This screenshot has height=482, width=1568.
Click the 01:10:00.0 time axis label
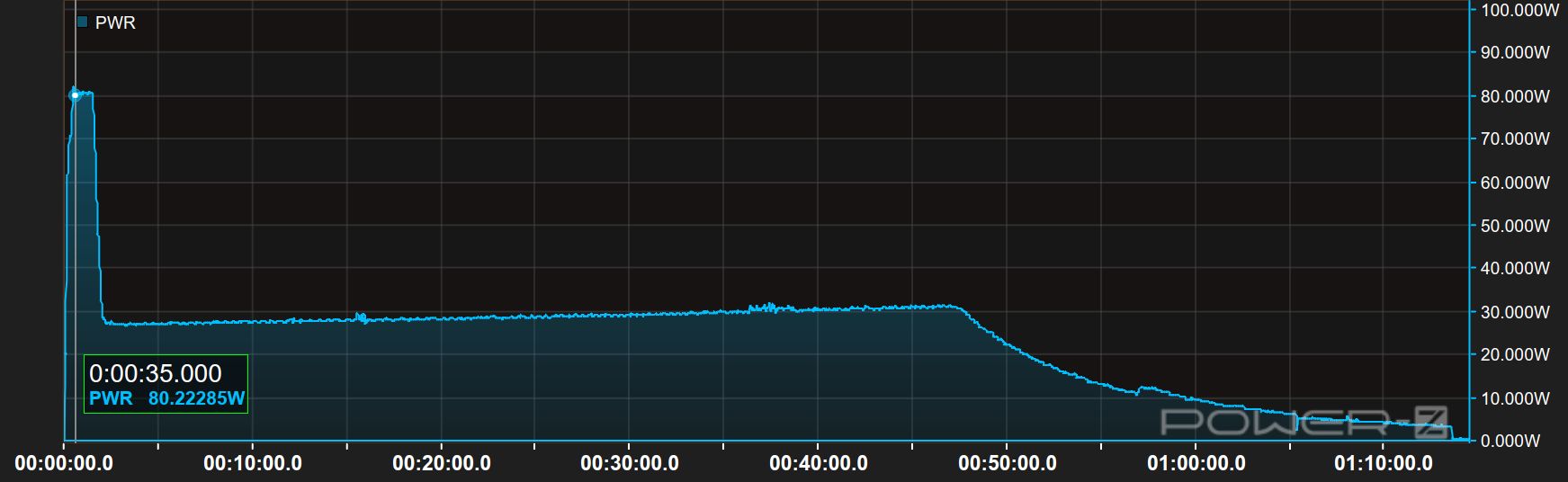coord(1384,464)
